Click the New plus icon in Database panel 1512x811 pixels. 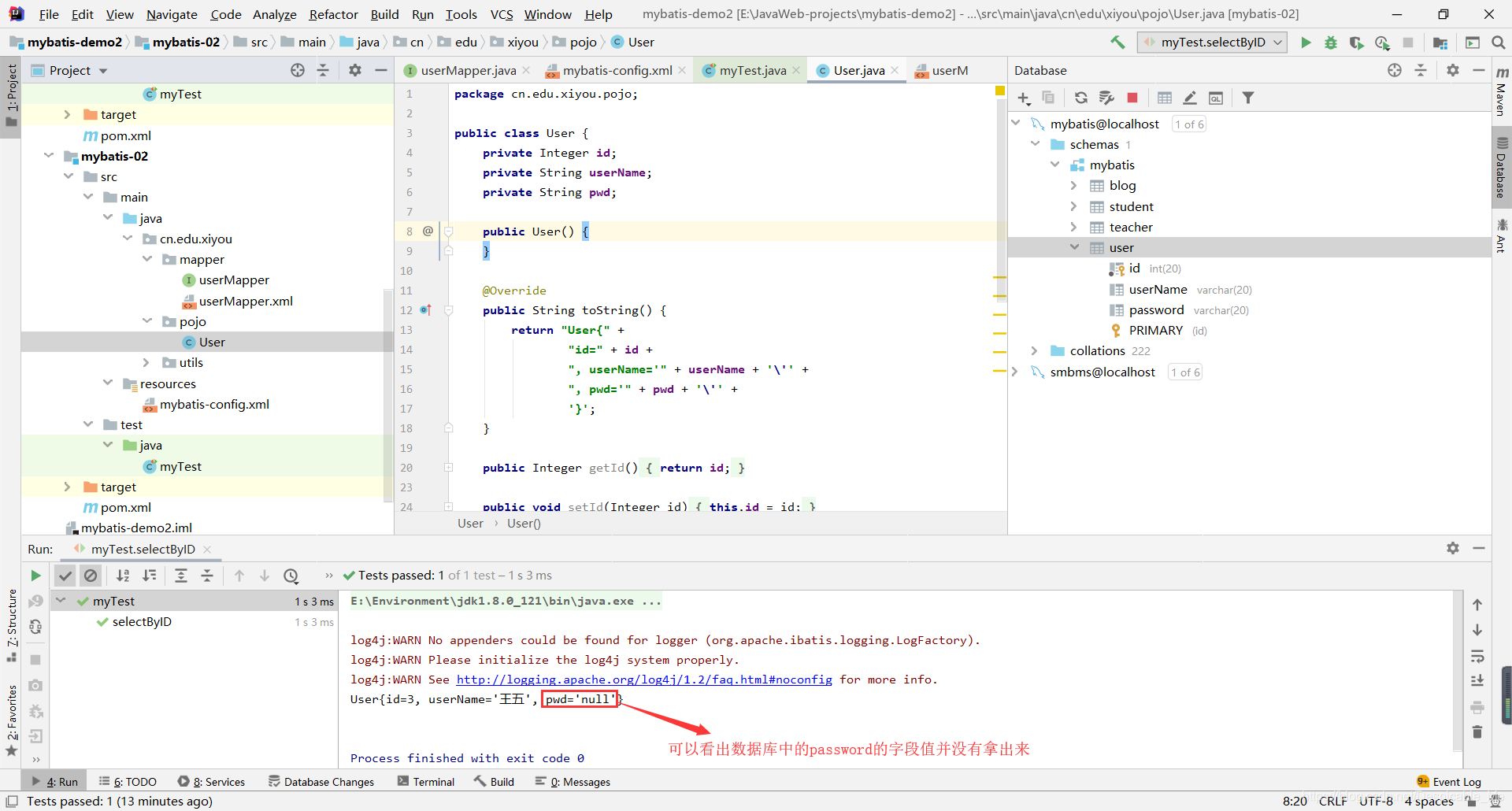click(1024, 98)
